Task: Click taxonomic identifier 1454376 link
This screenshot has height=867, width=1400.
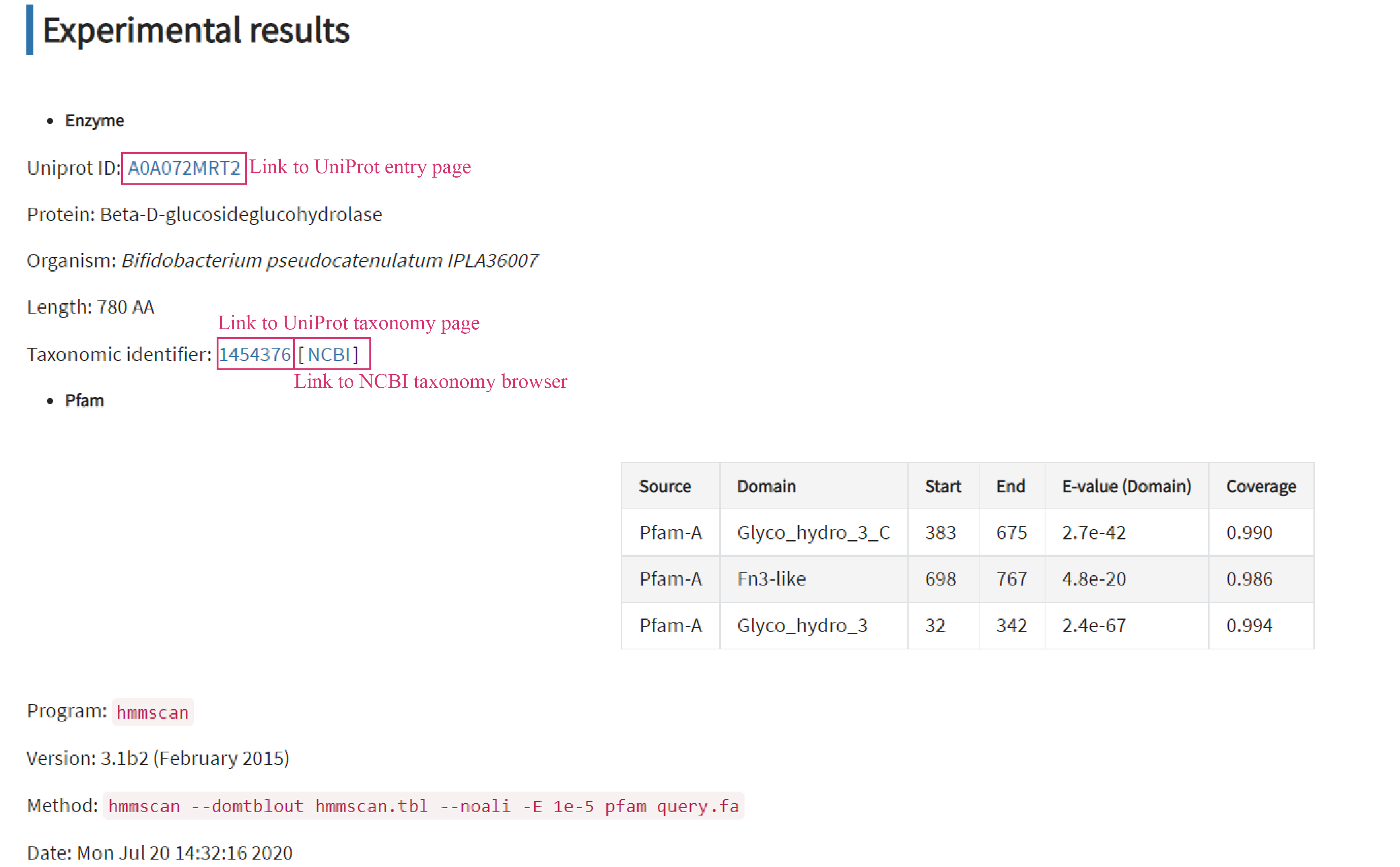Action: [x=255, y=354]
